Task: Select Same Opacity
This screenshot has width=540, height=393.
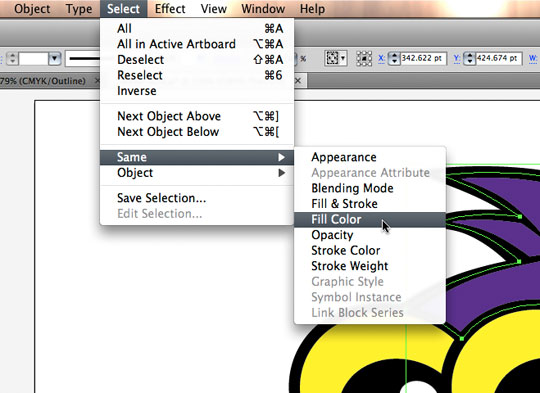Action: pyautogui.click(x=370, y=235)
